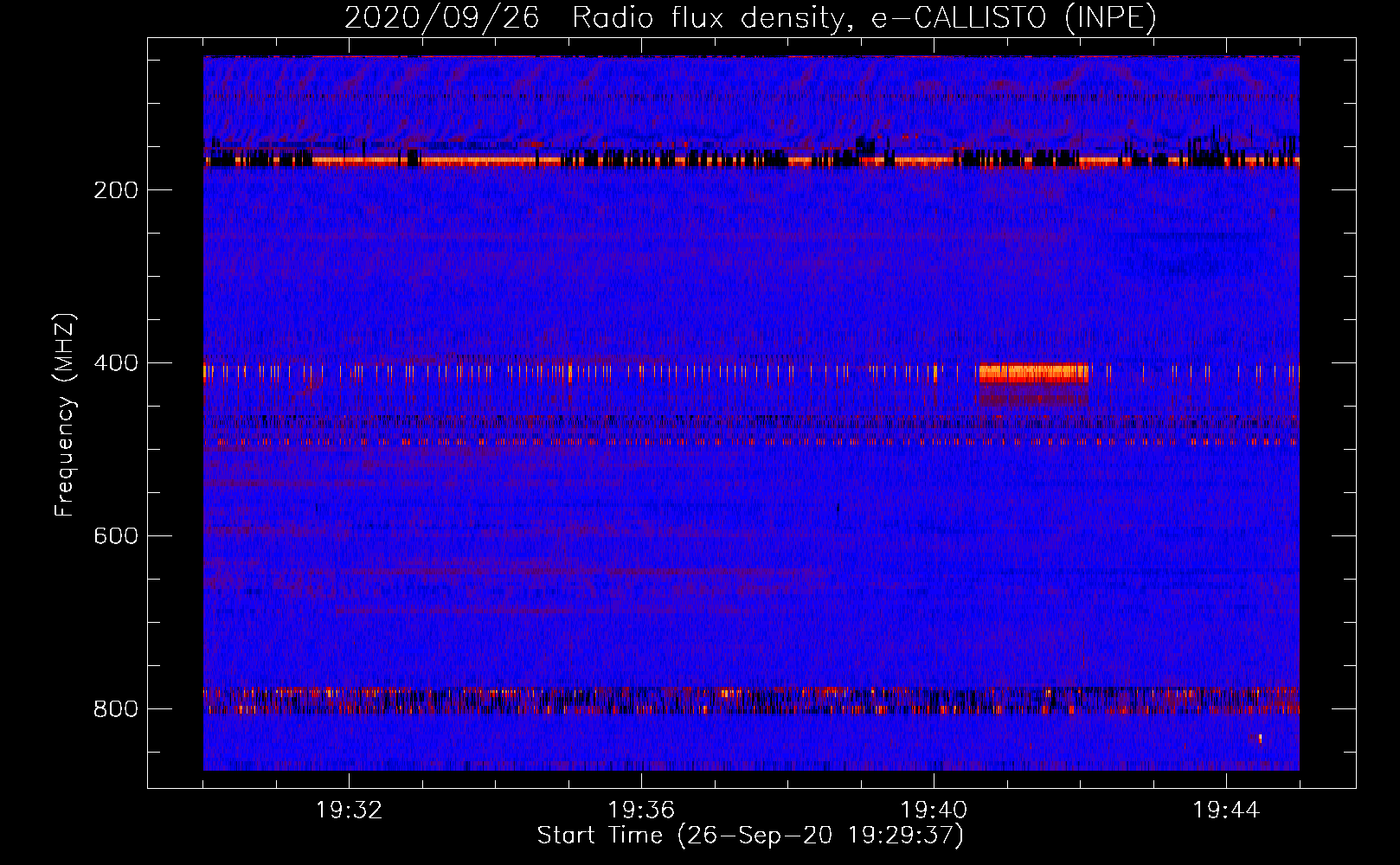Click the plot title '2020/09/26 Radio flux density'
Screen dimensions: 1400x865
click(x=750, y=17)
